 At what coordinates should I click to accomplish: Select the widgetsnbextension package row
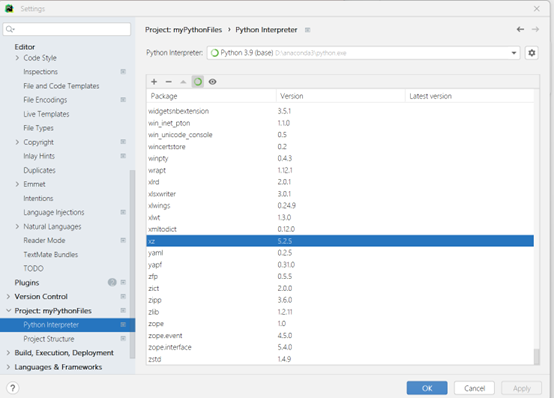340,111
